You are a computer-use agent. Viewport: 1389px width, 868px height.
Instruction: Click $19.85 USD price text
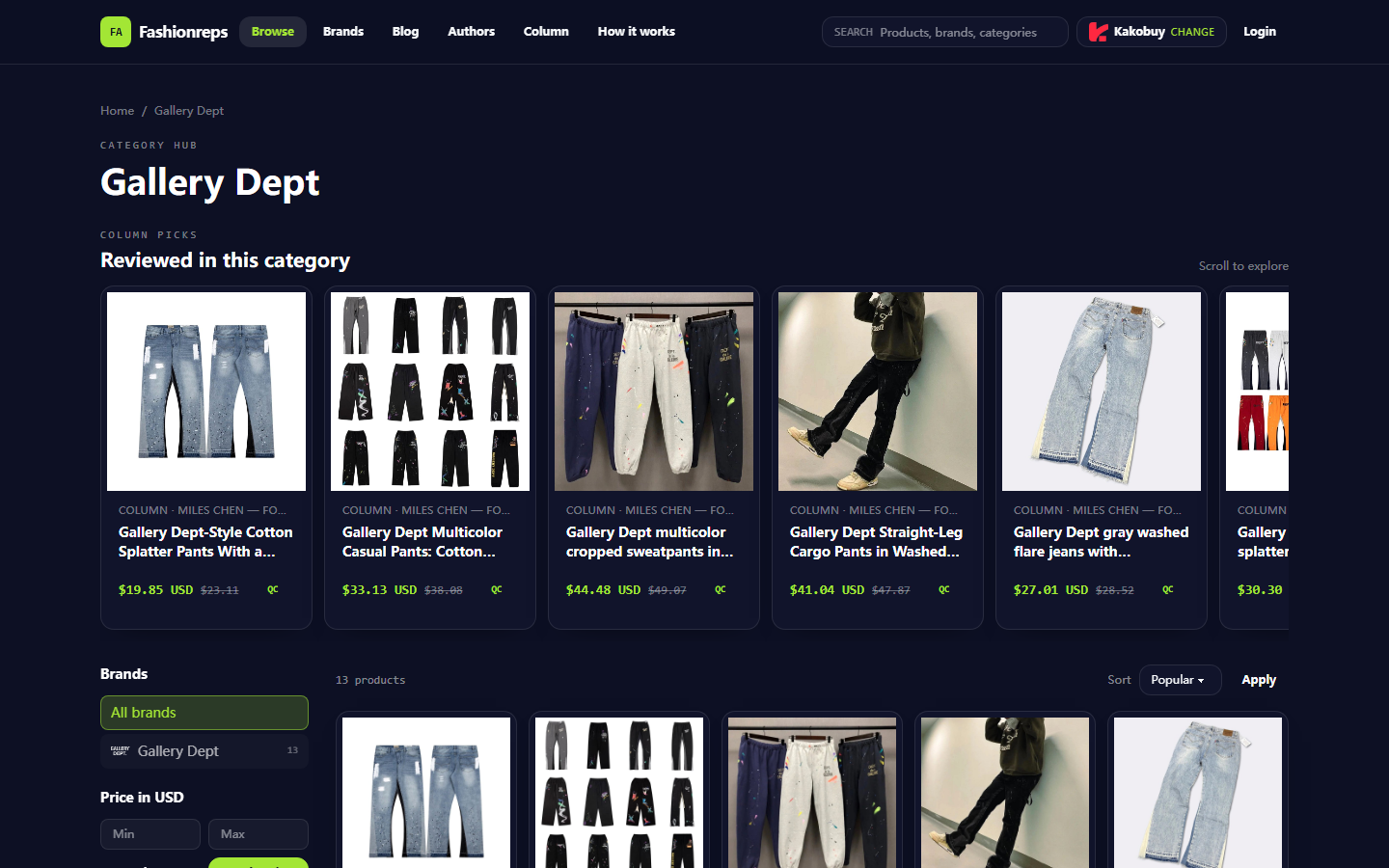[155, 589]
